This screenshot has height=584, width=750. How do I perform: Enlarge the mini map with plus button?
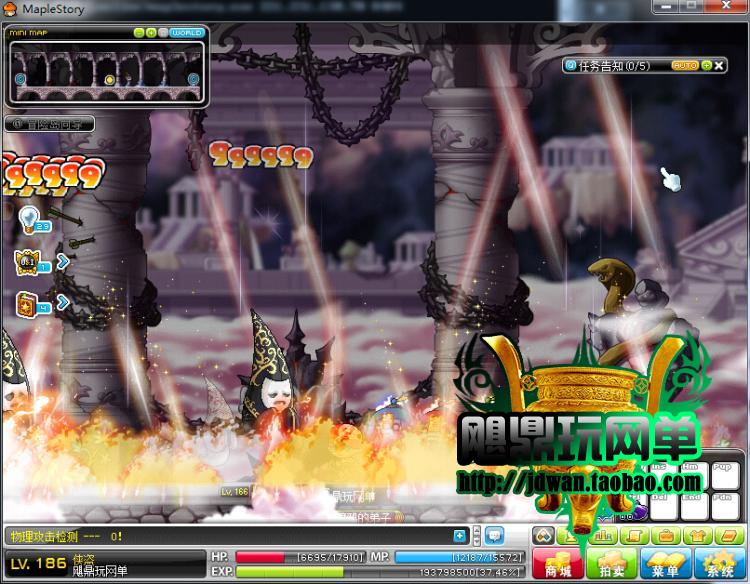point(151,33)
